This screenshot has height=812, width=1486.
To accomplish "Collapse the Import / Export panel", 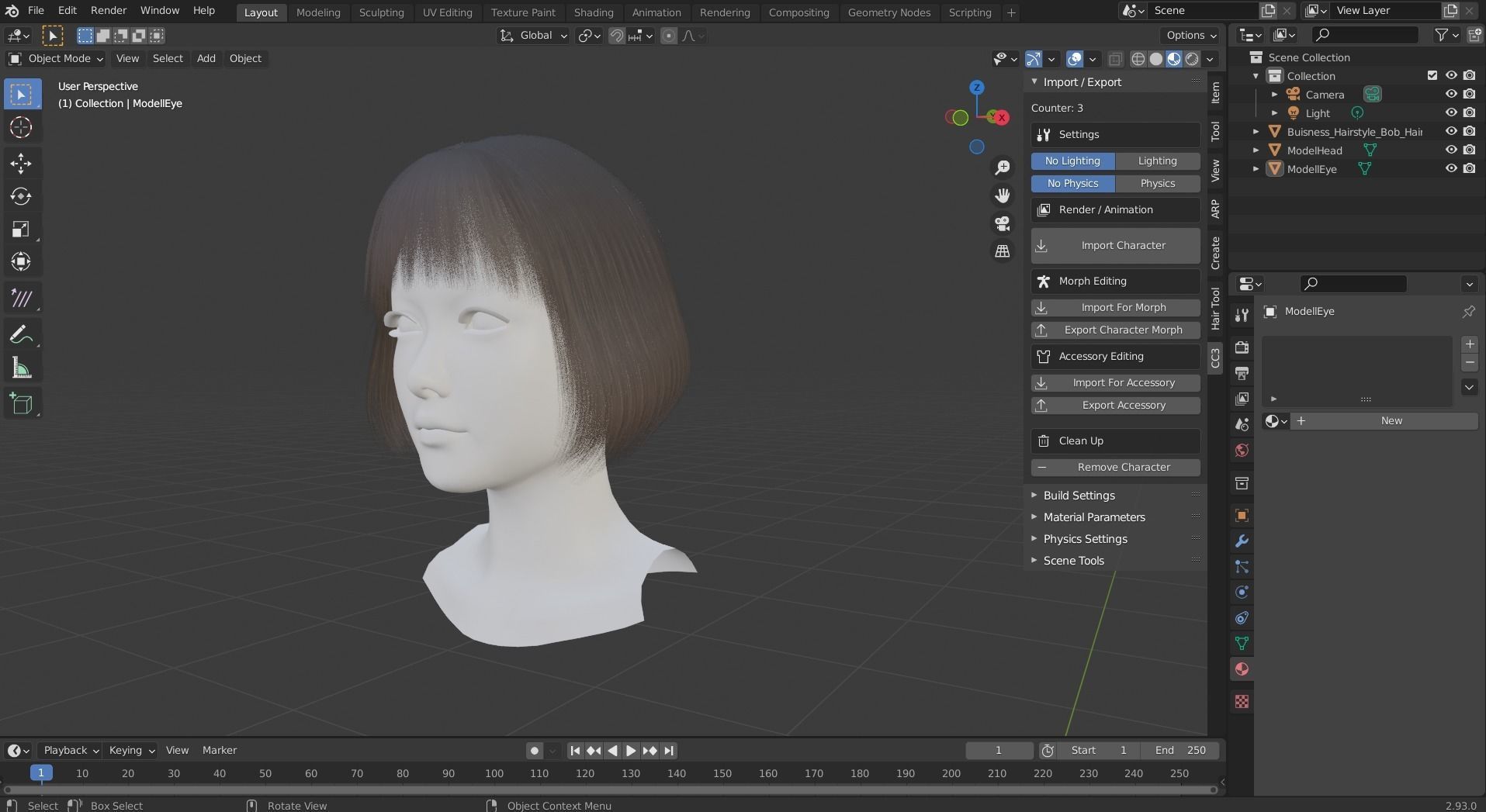I will 1082,81.
